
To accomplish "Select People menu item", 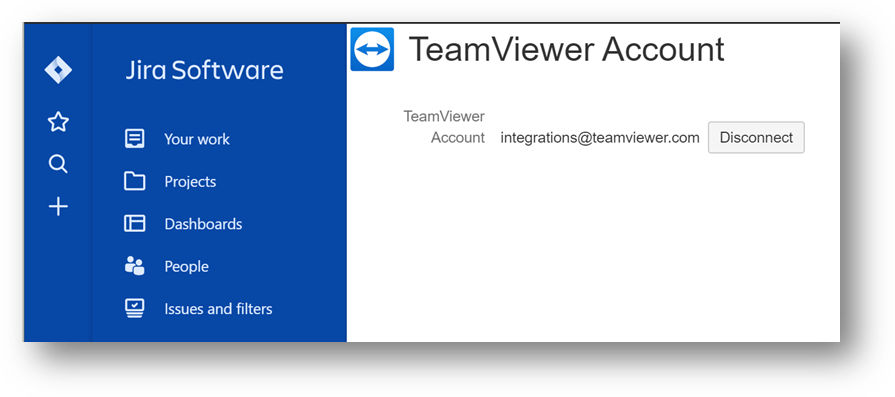I will [186, 266].
